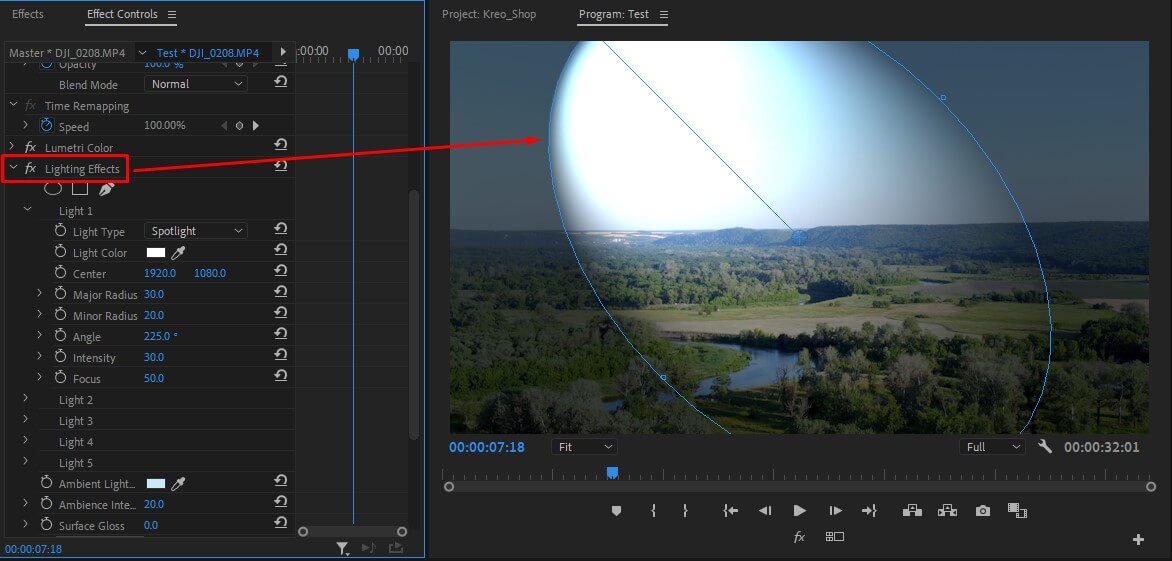
Task: Click the Mark In brace button
Action: [x=653, y=511]
